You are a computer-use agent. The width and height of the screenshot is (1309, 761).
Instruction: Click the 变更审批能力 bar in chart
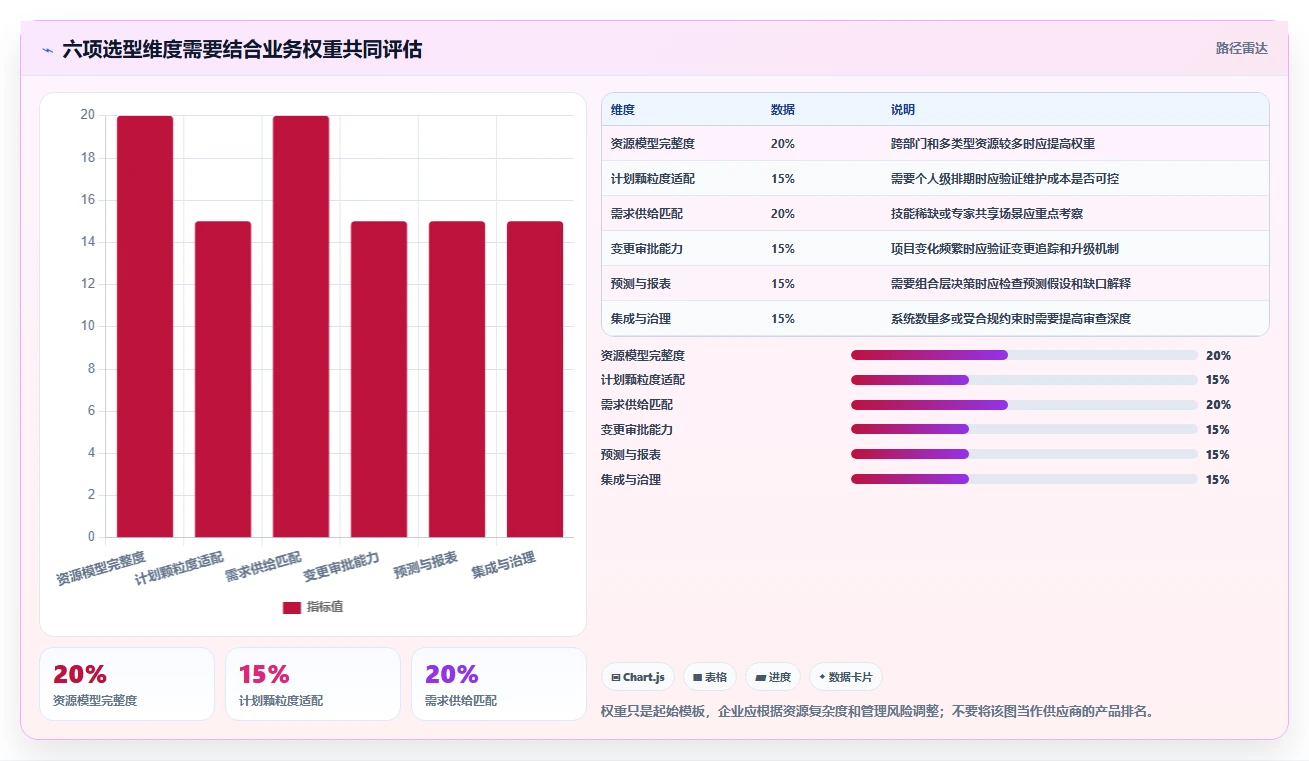coord(379,379)
